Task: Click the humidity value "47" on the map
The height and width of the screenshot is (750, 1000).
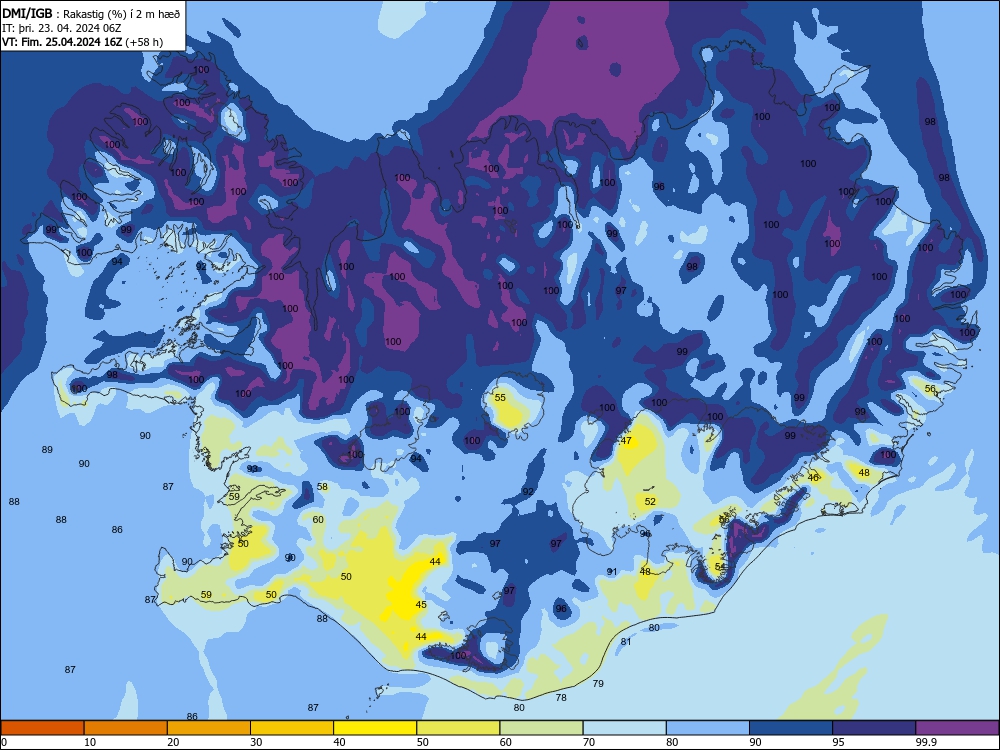Action: [626, 441]
